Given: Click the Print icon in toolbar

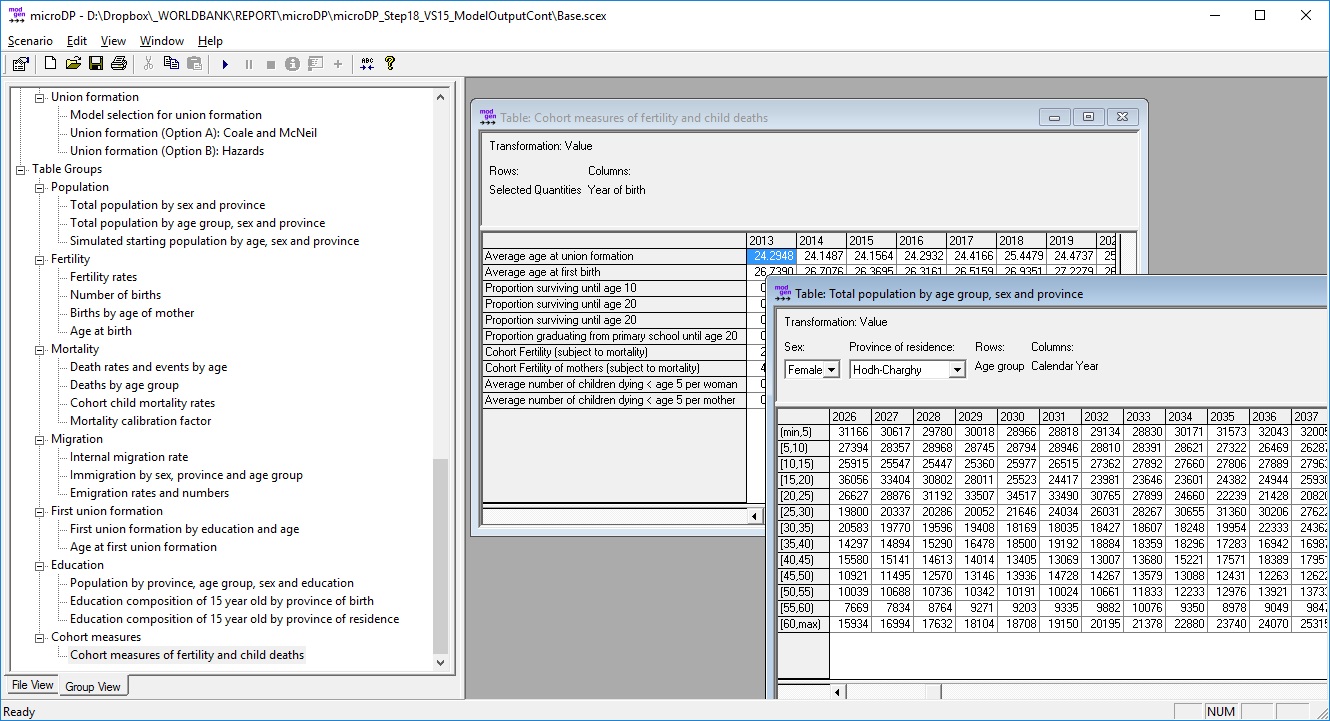Looking at the screenshot, I should click(119, 64).
